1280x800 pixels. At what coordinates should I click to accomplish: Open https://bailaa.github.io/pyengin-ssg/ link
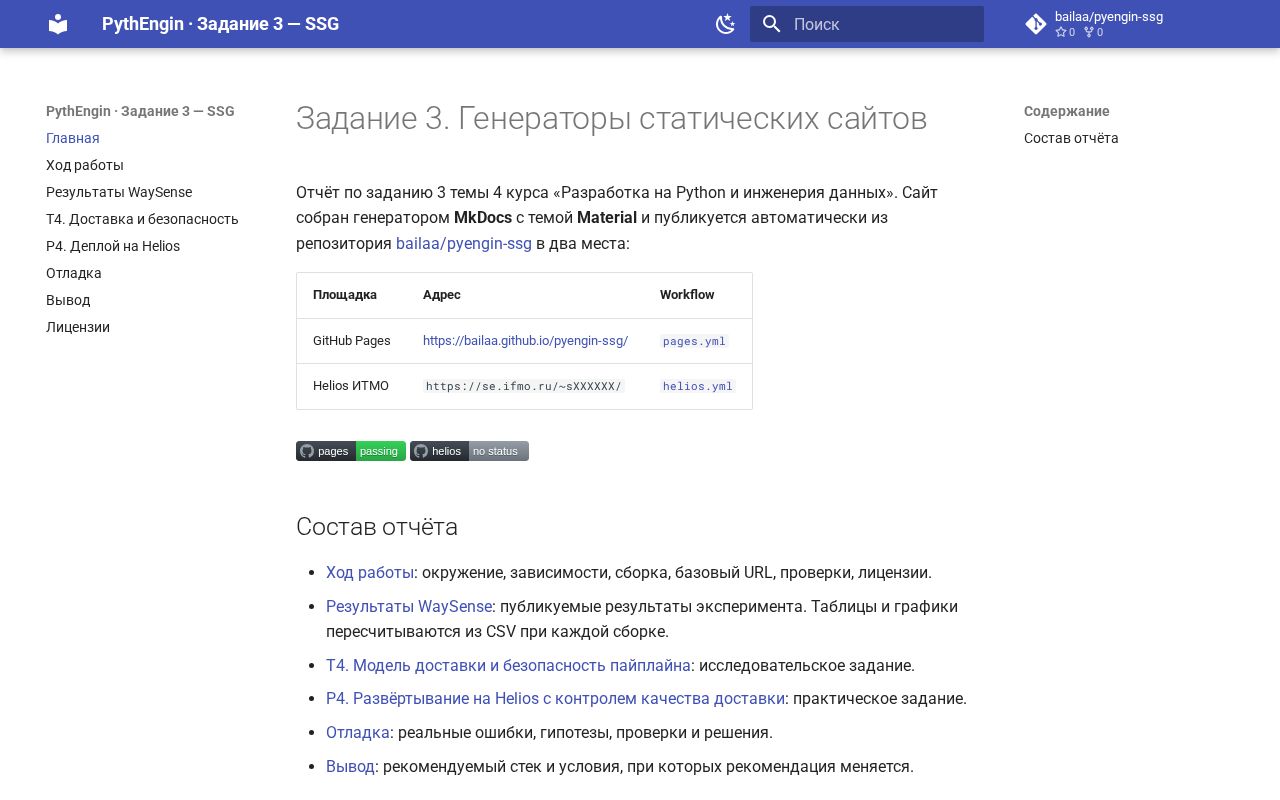[x=525, y=341]
